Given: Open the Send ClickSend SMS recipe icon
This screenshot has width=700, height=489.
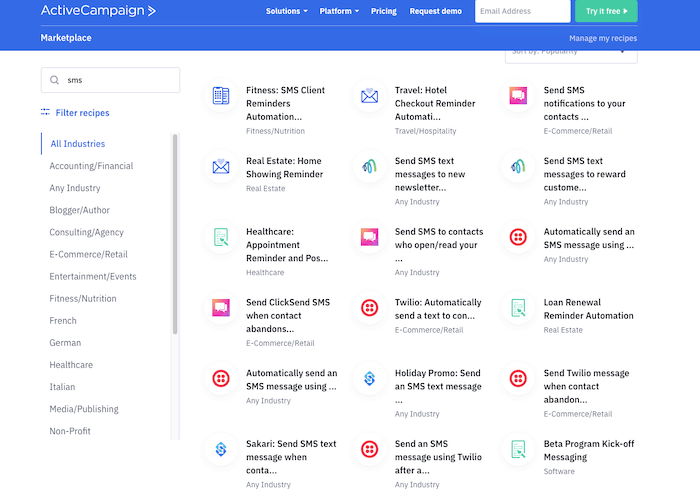Looking at the screenshot, I should click(221, 308).
